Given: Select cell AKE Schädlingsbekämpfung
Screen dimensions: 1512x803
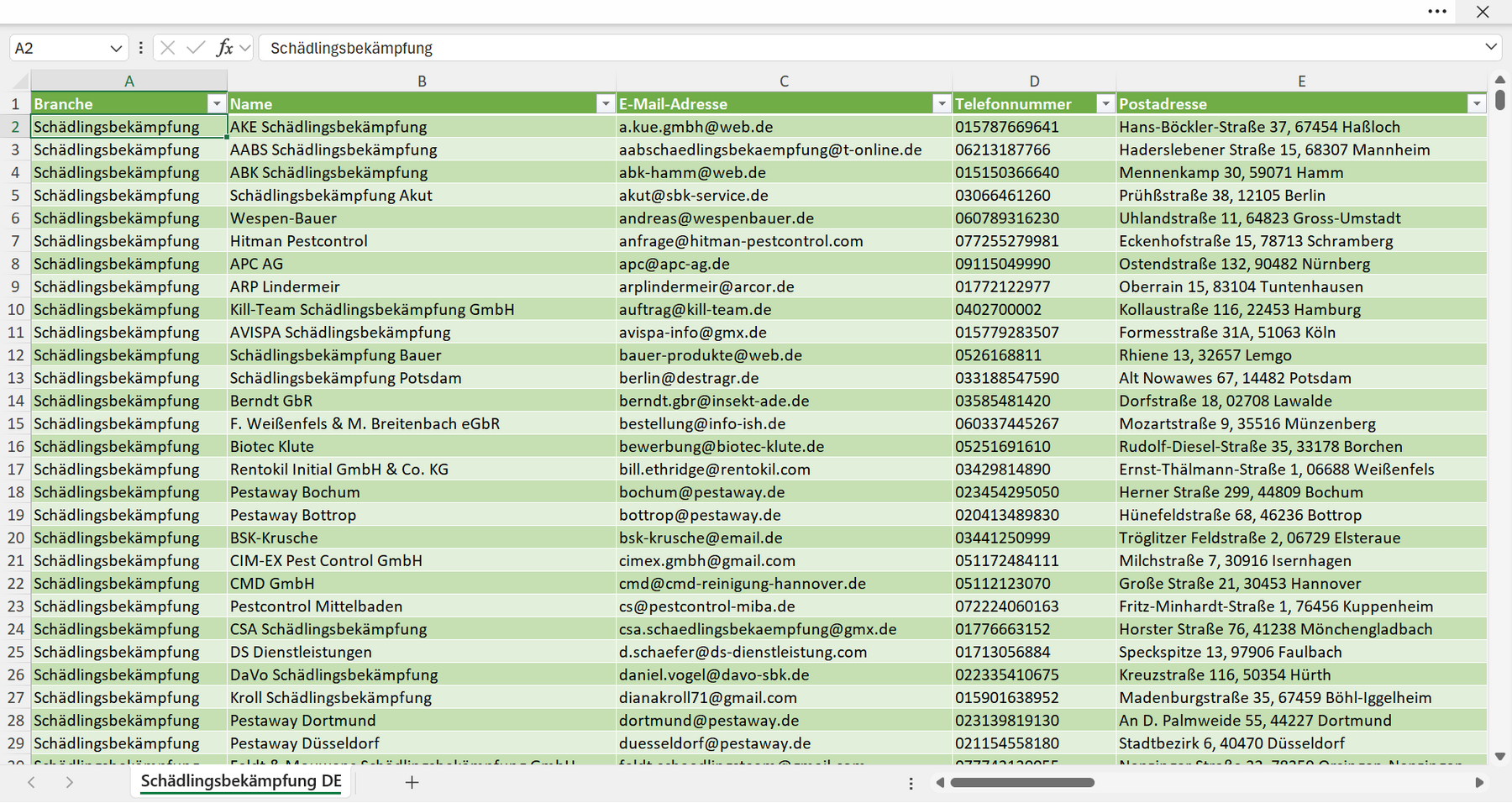Looking at the screenshot, I should (x=422, y=127).
